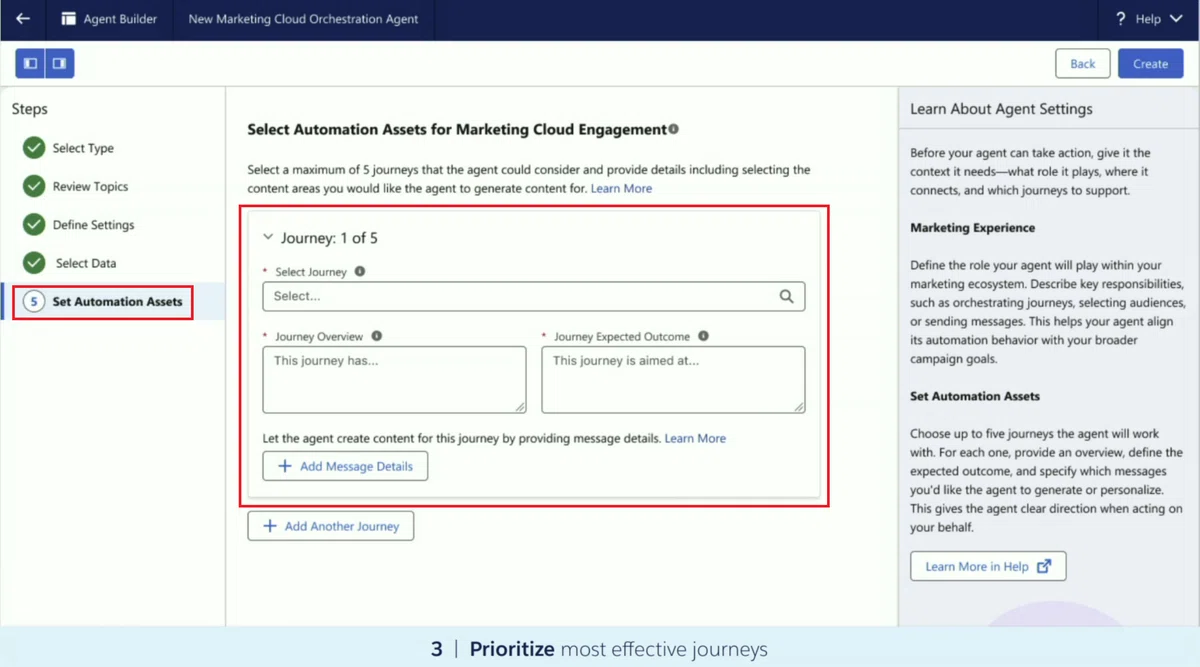
Task: Select the New Marketing Cloud Orchestration Agent tab
Action: tap(304, 19)
